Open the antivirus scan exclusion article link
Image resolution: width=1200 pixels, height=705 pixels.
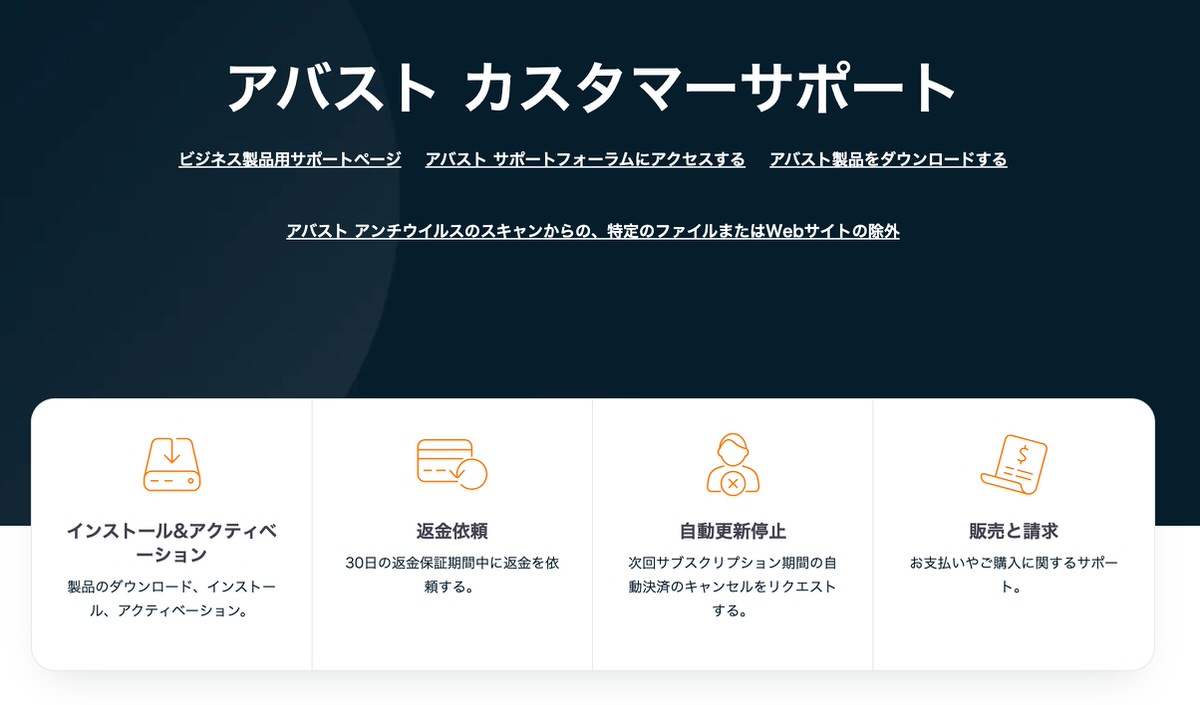pyautogui.click(x=593, y=231)
